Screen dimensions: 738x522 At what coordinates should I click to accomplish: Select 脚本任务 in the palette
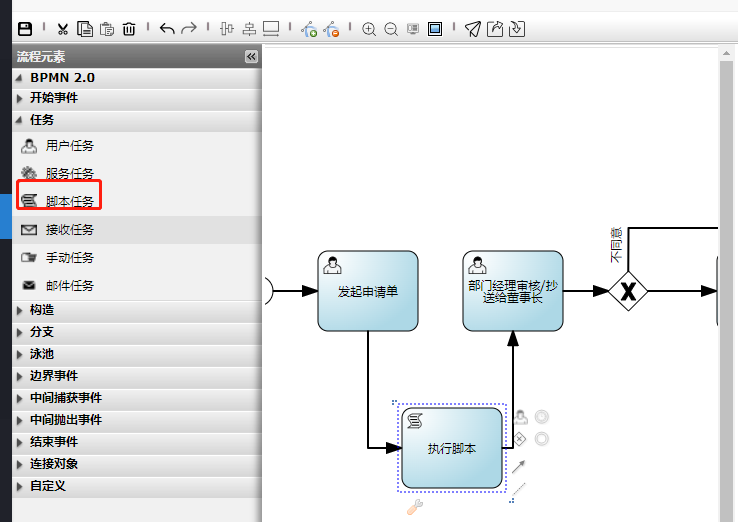coord(69,201)
